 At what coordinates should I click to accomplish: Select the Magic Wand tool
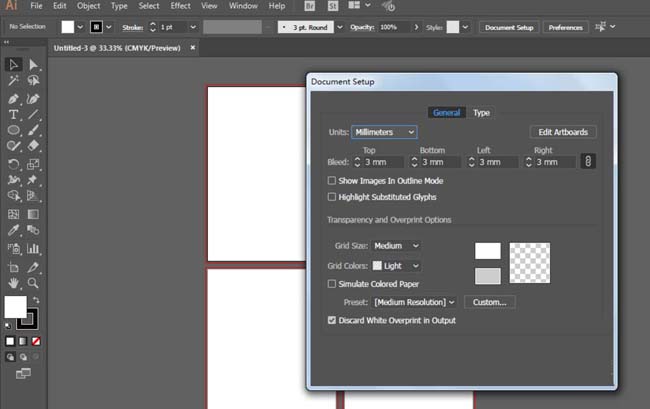(x=14, y=81)
